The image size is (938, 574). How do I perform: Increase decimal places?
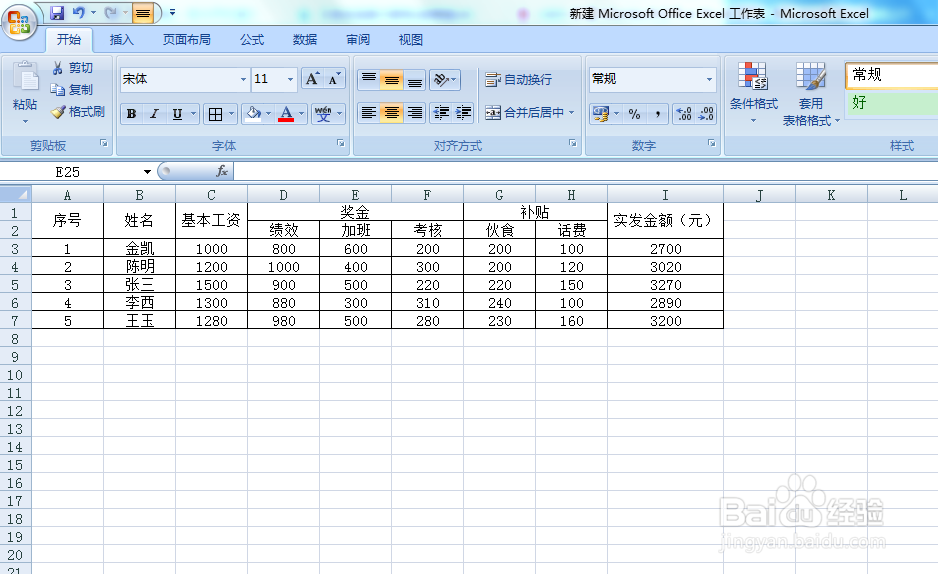(683, 114)
